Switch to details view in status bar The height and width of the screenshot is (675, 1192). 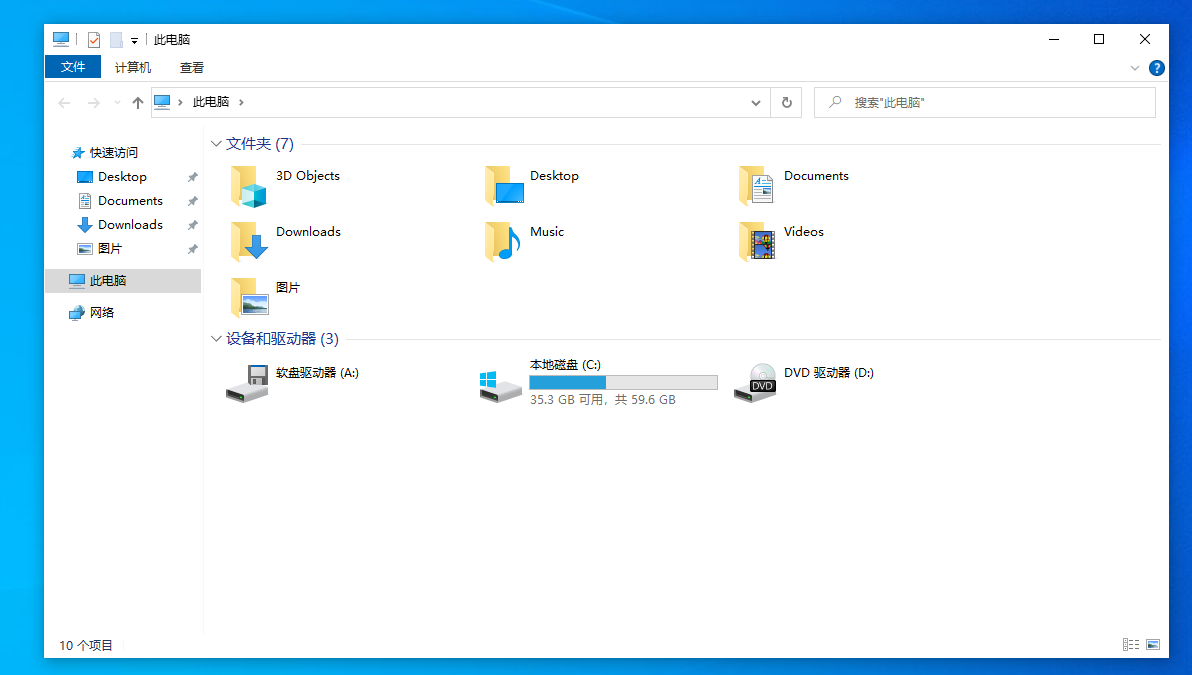click(1130, 645)
